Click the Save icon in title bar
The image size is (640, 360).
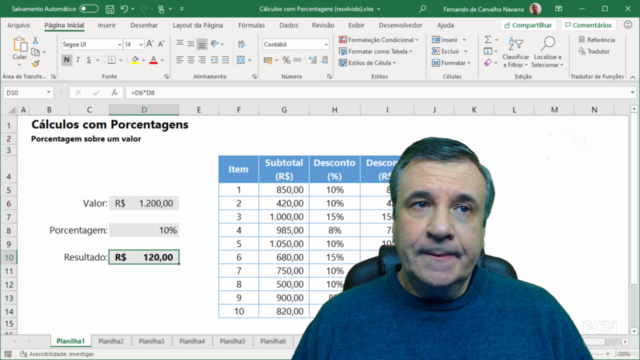pos(110,9)
